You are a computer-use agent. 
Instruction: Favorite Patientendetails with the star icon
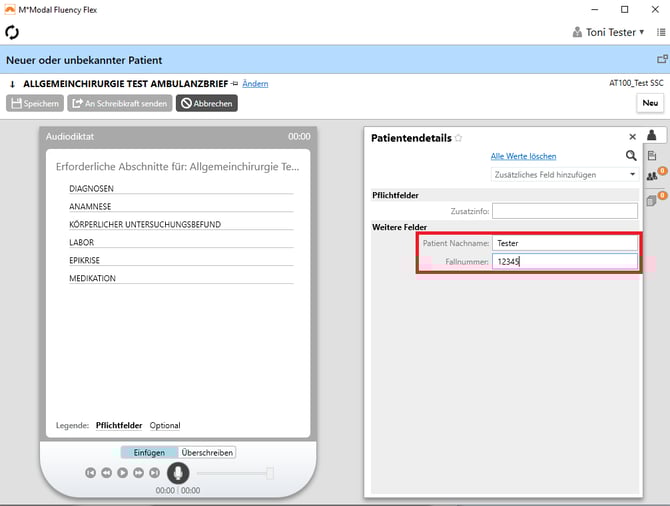[459, 138]
